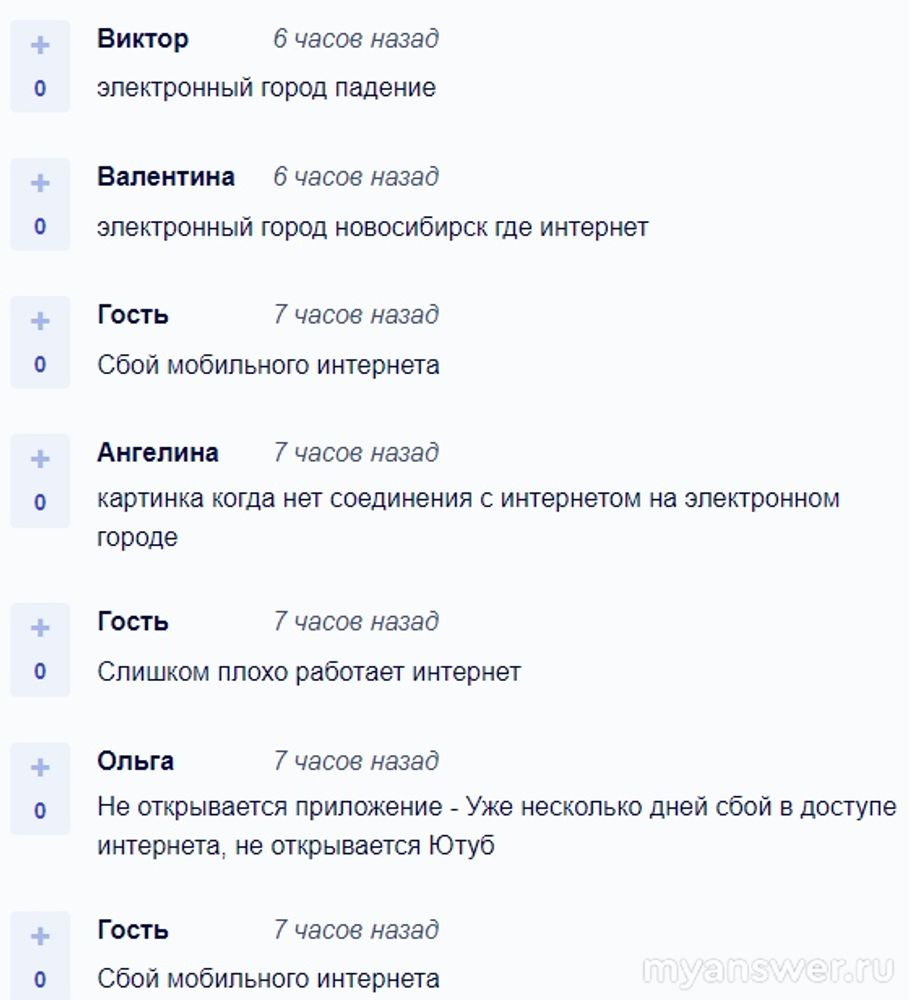909x1000 pixels.
Task: Click vote count next to Olga's comment
Action: coord(40,811)
